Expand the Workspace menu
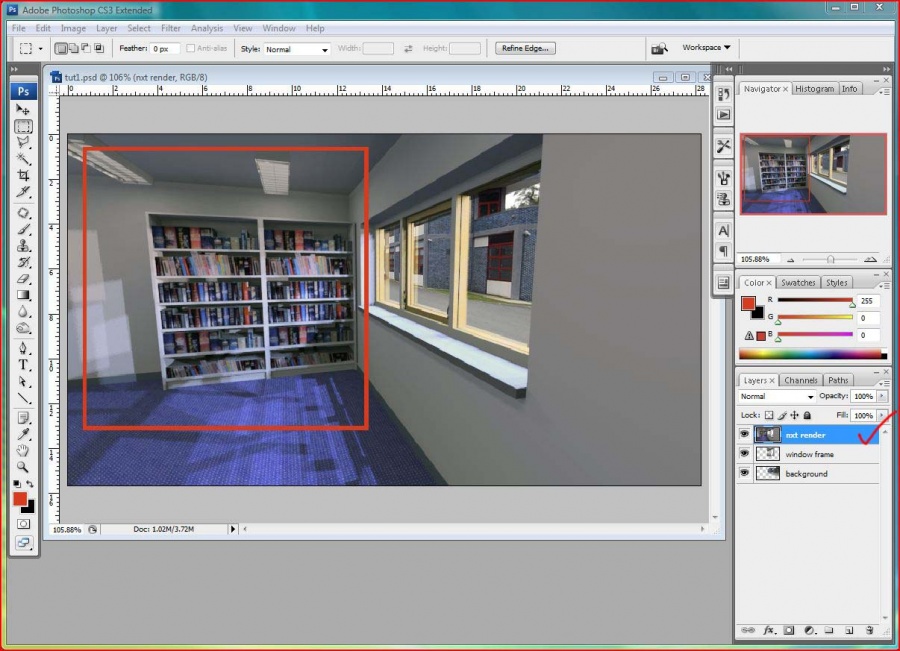900x651 pixels. pos(706,47)
